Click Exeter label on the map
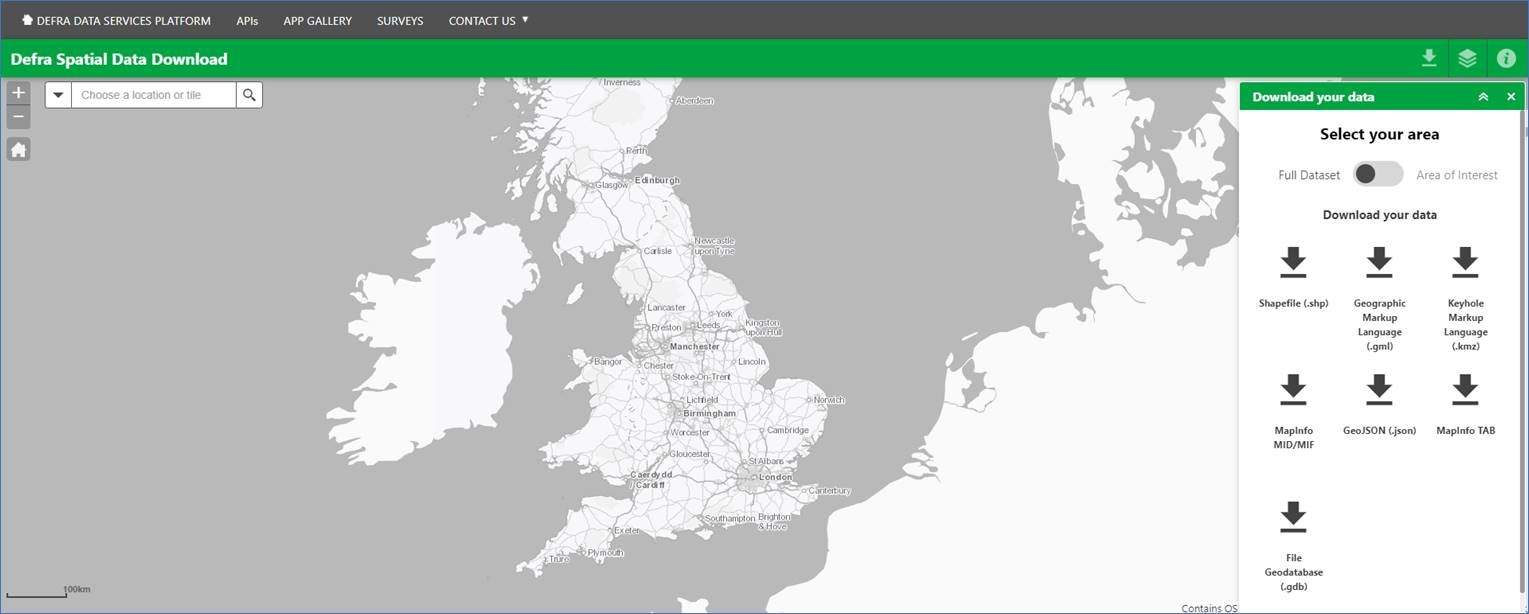 [x=627, y=530]
